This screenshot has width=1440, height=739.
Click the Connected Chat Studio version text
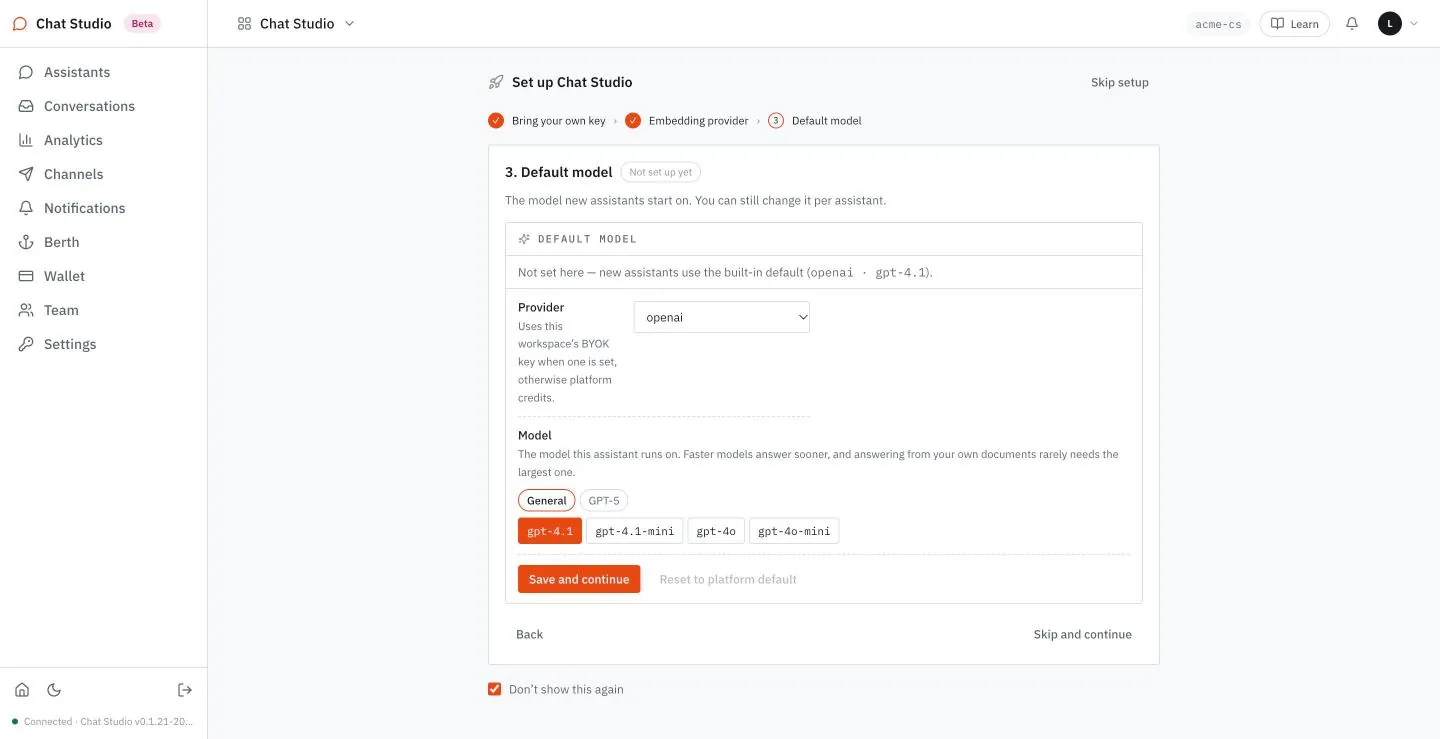(108, 721)
